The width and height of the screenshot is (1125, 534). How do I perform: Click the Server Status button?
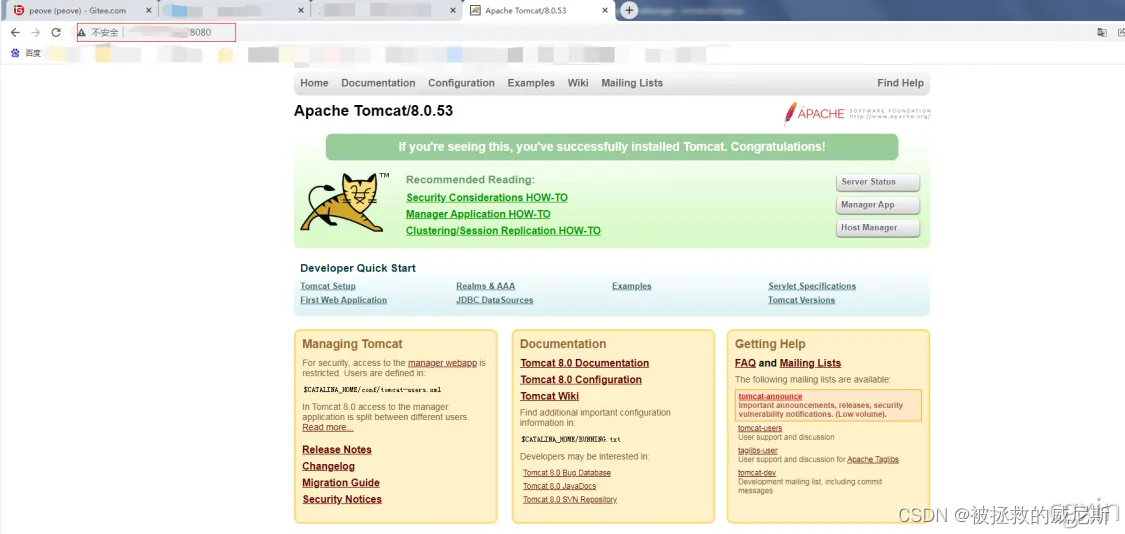click(877, 182)
